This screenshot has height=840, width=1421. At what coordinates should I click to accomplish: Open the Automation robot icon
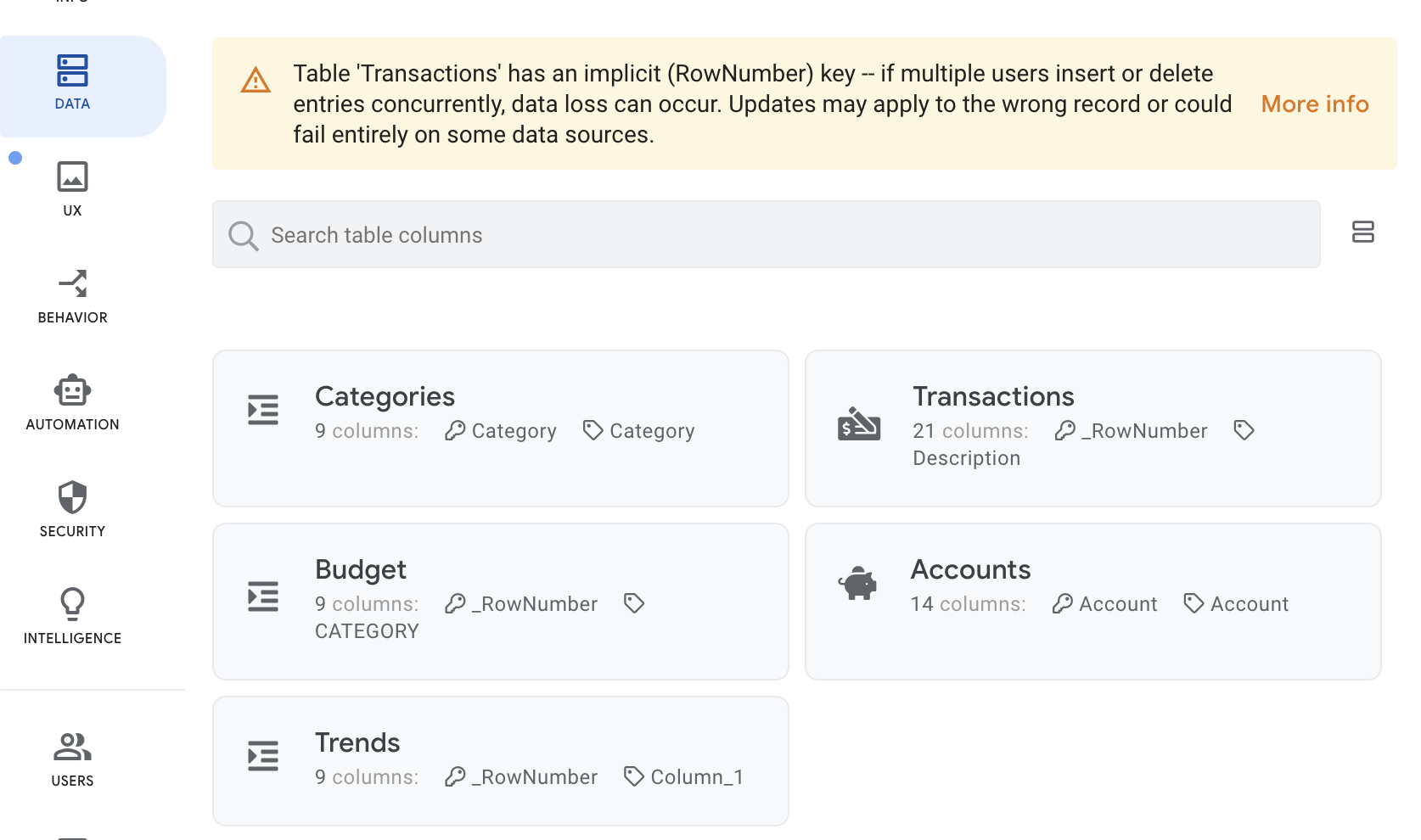coord(73,391)
